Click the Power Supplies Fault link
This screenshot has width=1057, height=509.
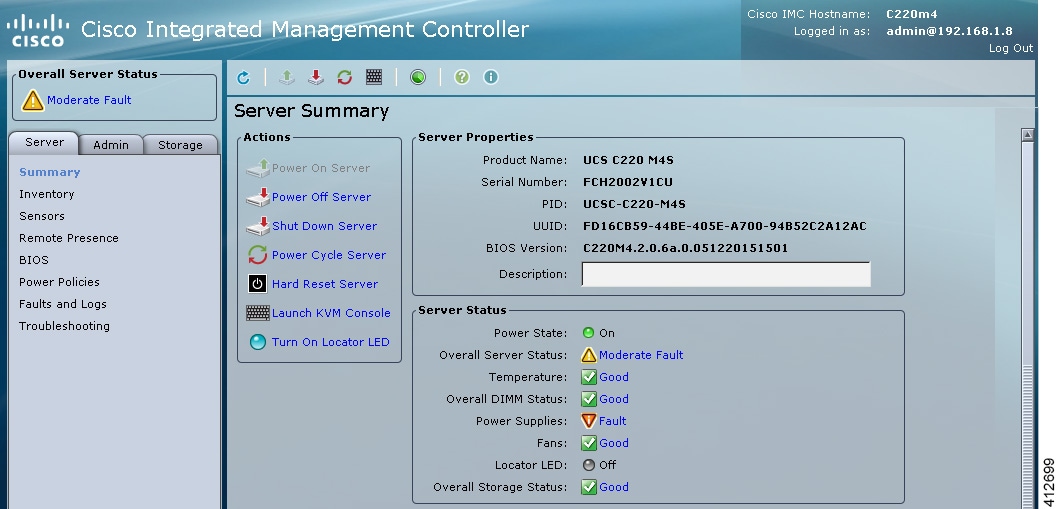tap(613, 421)
